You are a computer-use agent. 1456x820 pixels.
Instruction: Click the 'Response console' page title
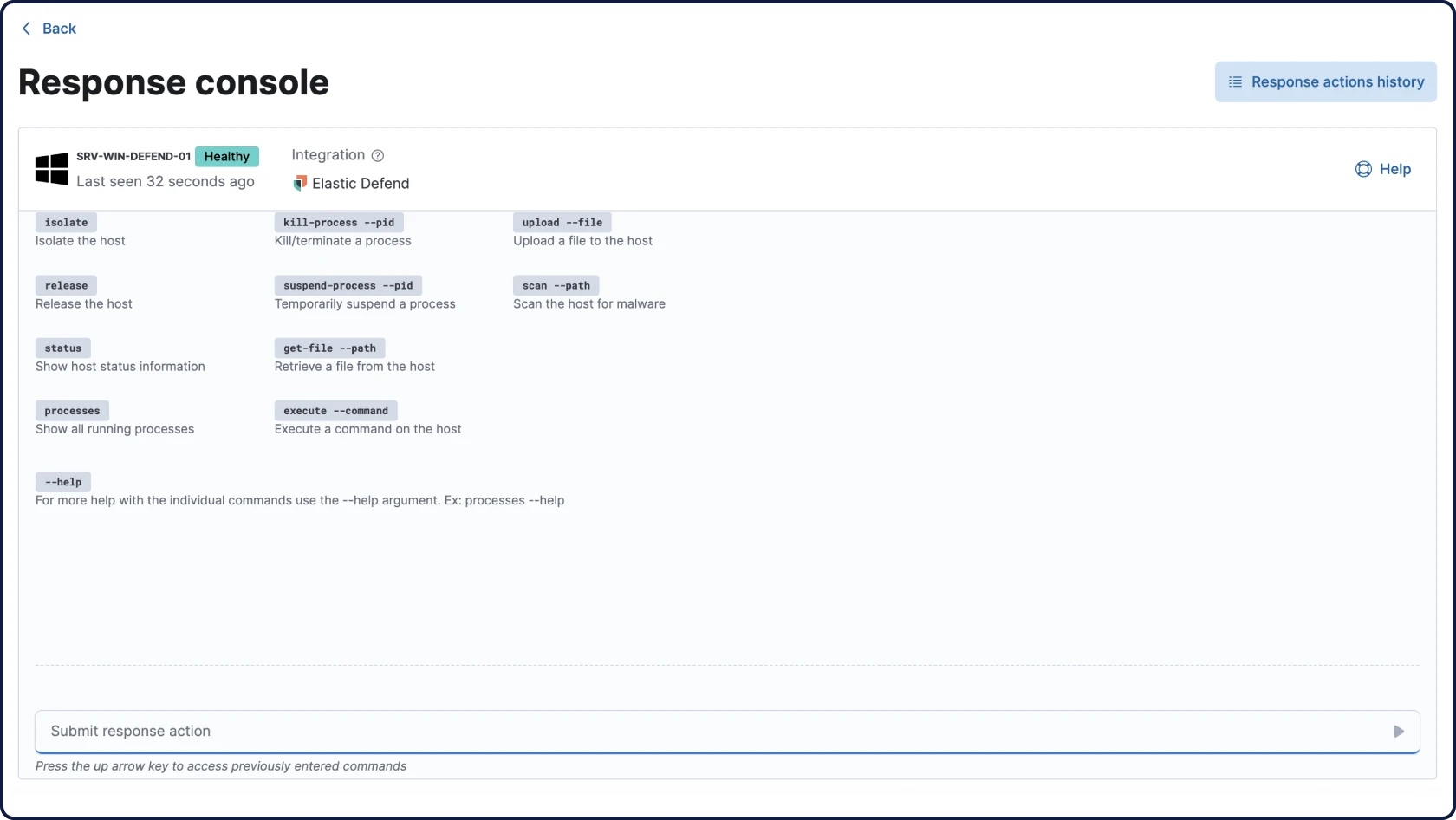pyautogui.click(x=174, y=82)
